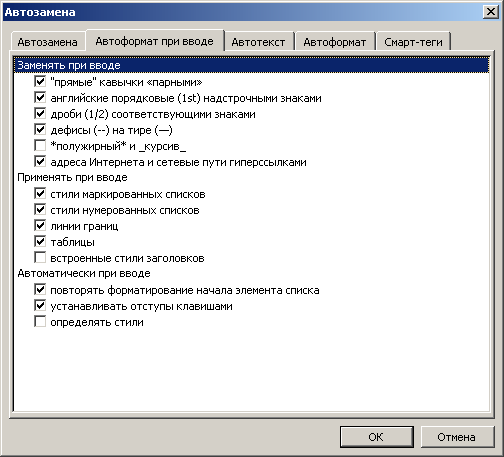This screenshot has height=457, width=504.
Task: Switch to the Автозамена tab
Action: [47, 42]
